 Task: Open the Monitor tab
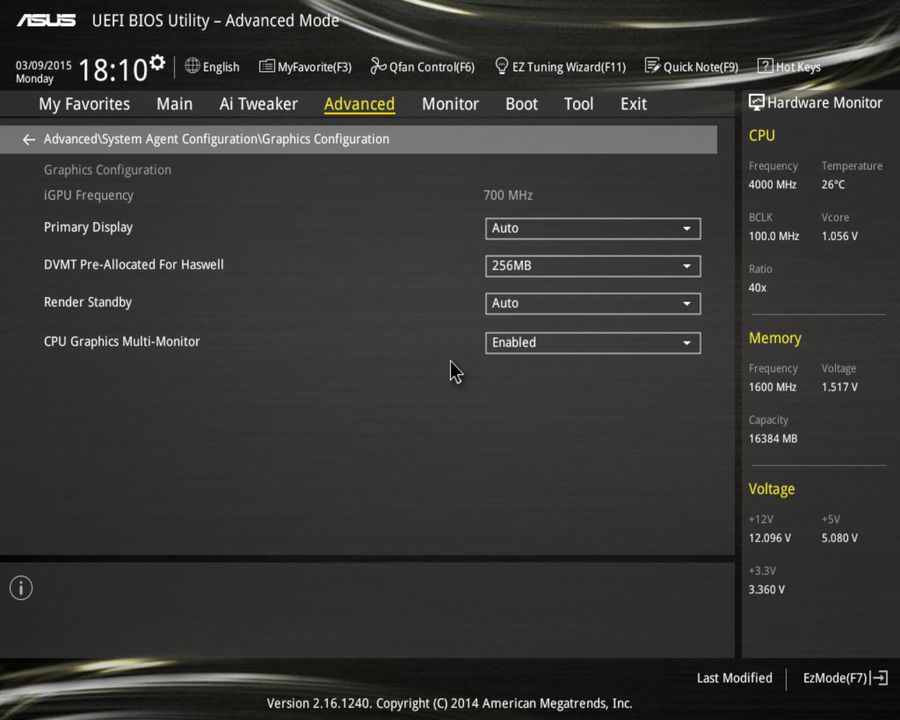pos(450,103)
